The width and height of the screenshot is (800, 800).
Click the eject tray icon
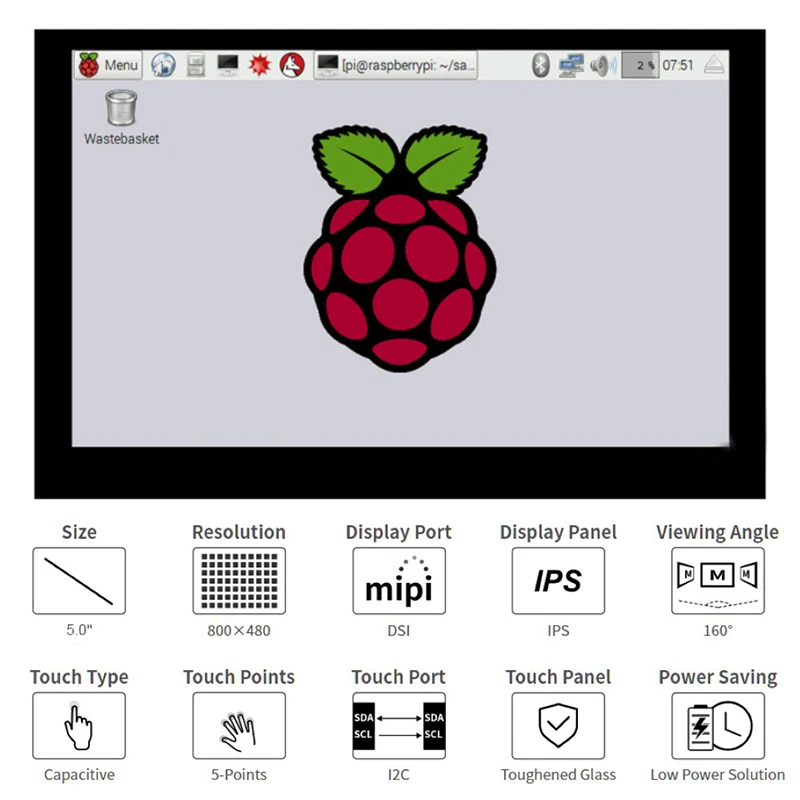[714, 65]
